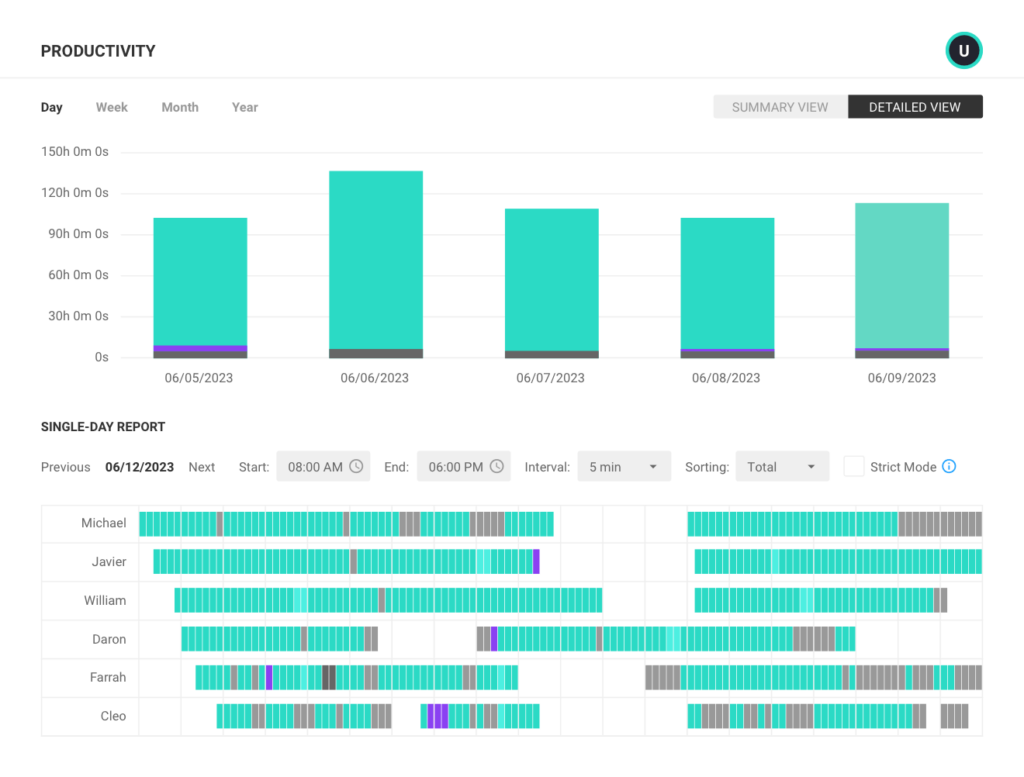Click the clock icon beside Start time
This screenshot has height=777, width=1024.
click(354, 466)
